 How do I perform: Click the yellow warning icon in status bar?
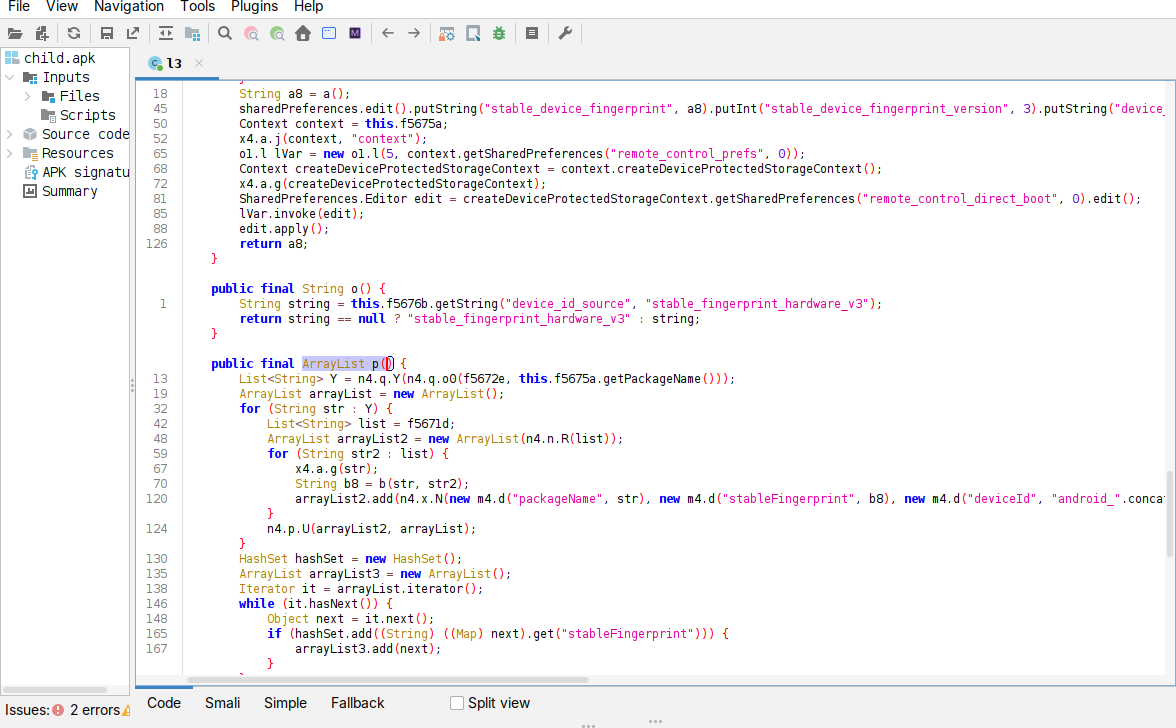(126, 710)
